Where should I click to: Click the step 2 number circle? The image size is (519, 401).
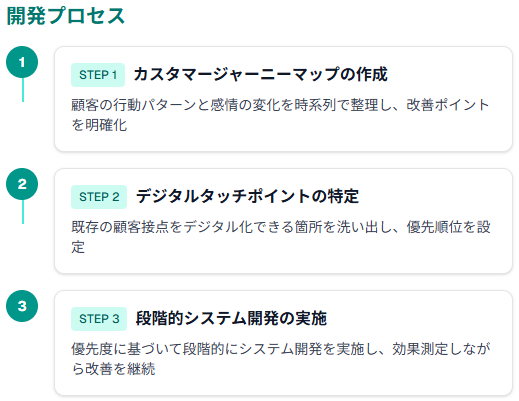tap(22, 184)
